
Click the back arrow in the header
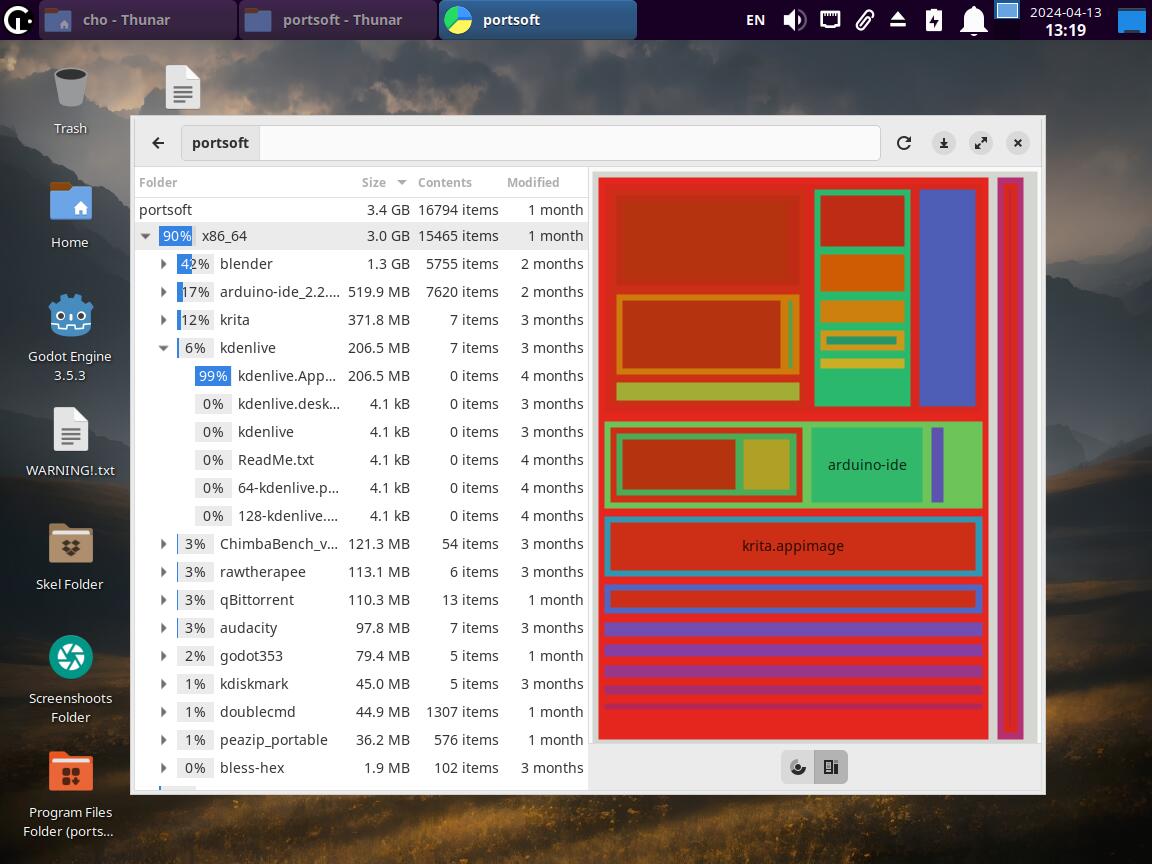pyautogui.click(x=158, y=143)
